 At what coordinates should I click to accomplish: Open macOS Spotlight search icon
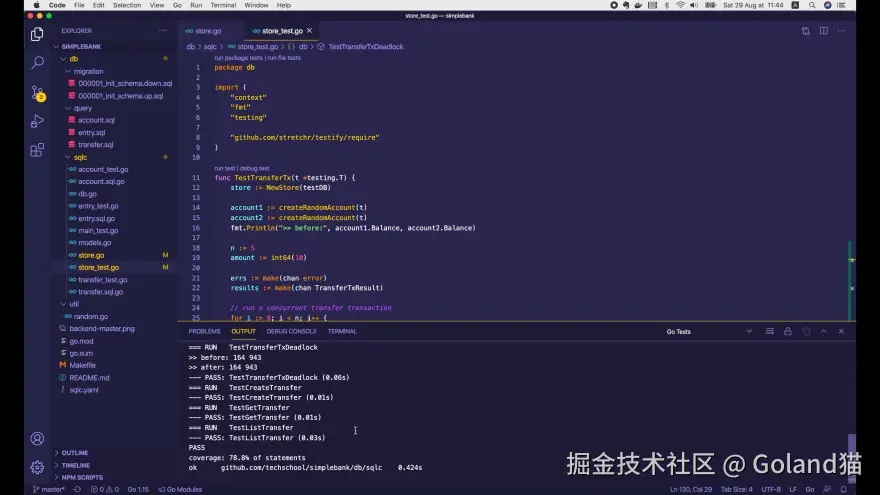[812, 5]
